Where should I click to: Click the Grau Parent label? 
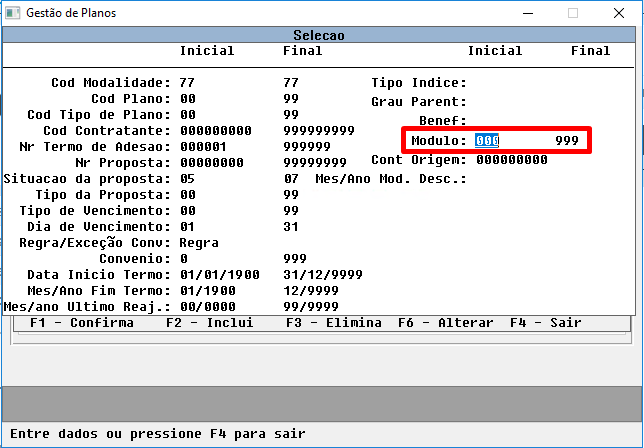[419, 102]
